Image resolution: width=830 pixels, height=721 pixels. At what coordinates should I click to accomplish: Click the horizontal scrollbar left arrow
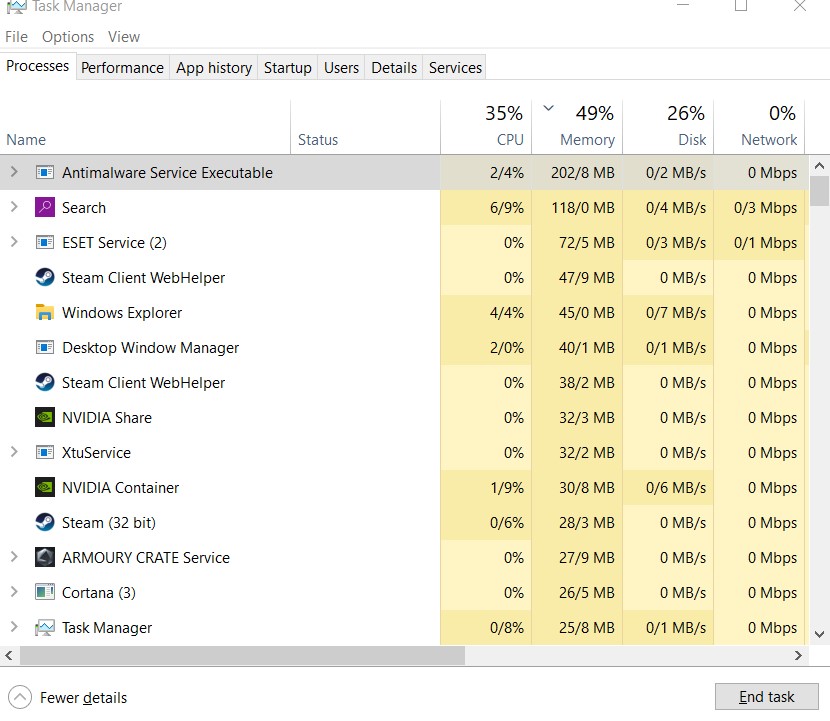point(9,655)
